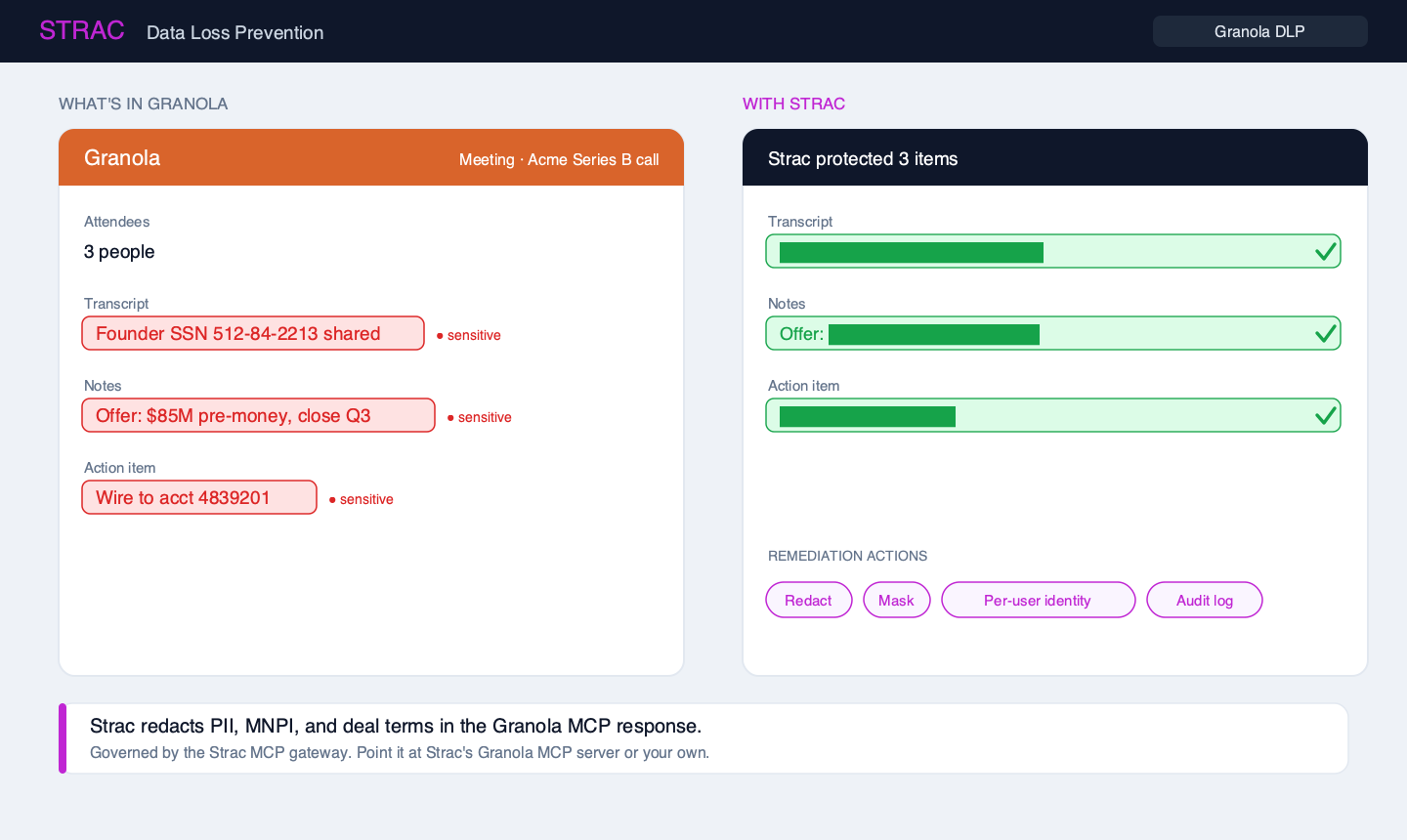1407x840 pixels.
Task: Click the green checkmark on the protected Transcript row
Action: point(1325,251)
